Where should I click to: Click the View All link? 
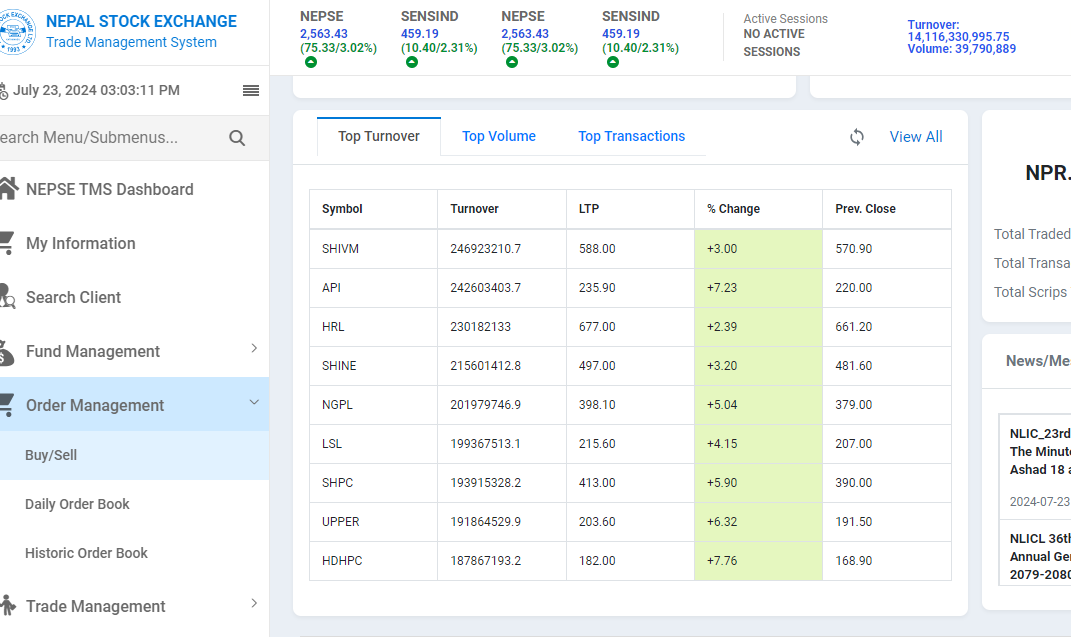click(x=916, y=137)
